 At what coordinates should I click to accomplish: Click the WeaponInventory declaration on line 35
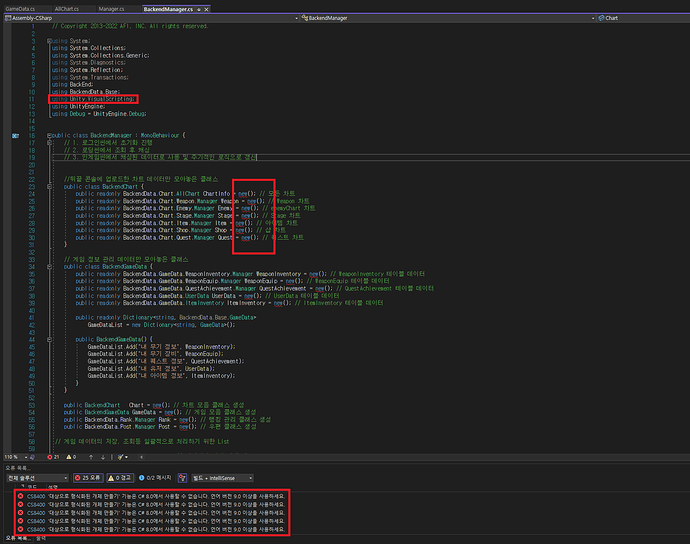coord(250,274)
